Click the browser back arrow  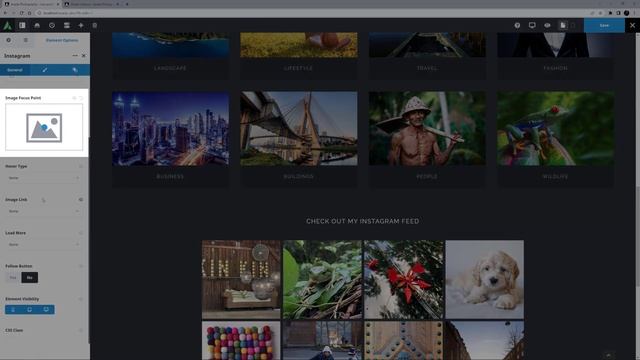(5, 13)
